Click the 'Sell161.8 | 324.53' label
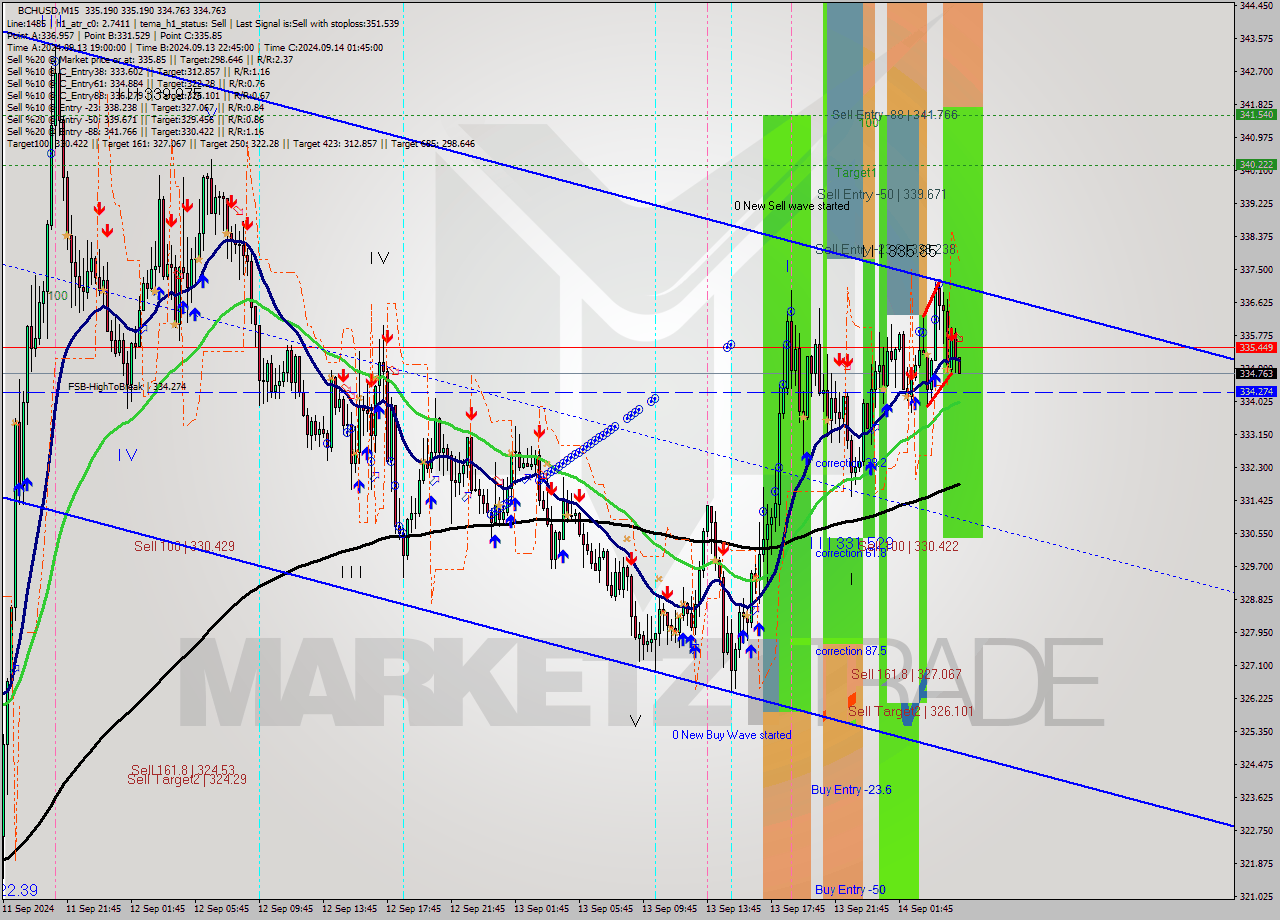1280x920 pixels. [182, 770]
